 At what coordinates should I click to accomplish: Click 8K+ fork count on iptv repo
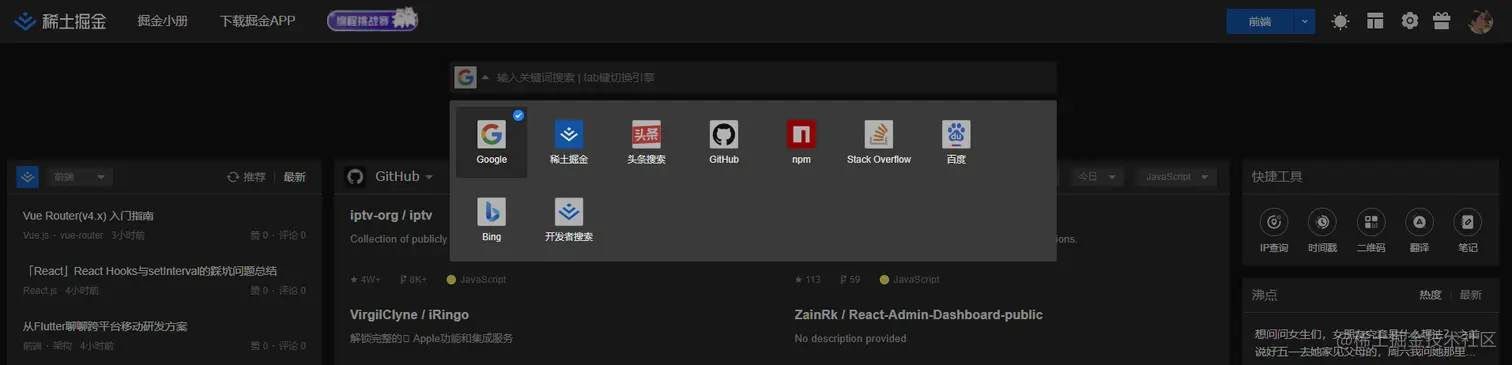(413, 280)
